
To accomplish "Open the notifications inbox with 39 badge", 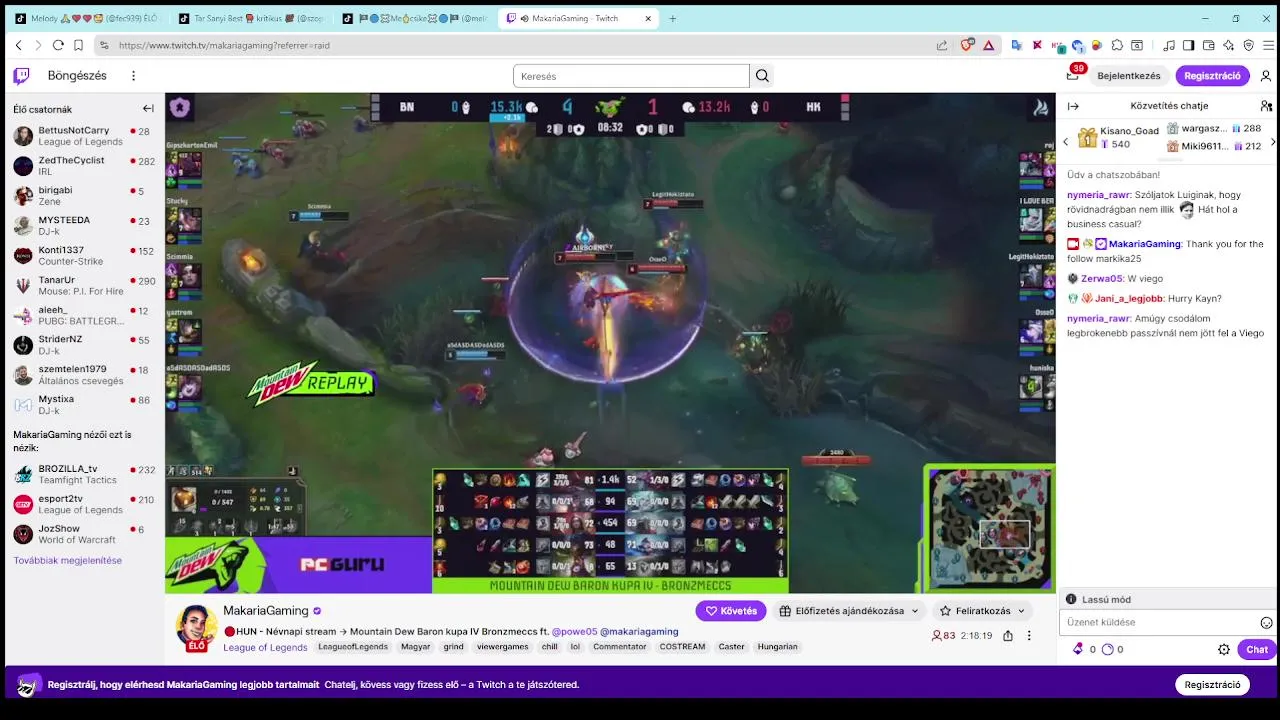I will [x=1073, y=75].
